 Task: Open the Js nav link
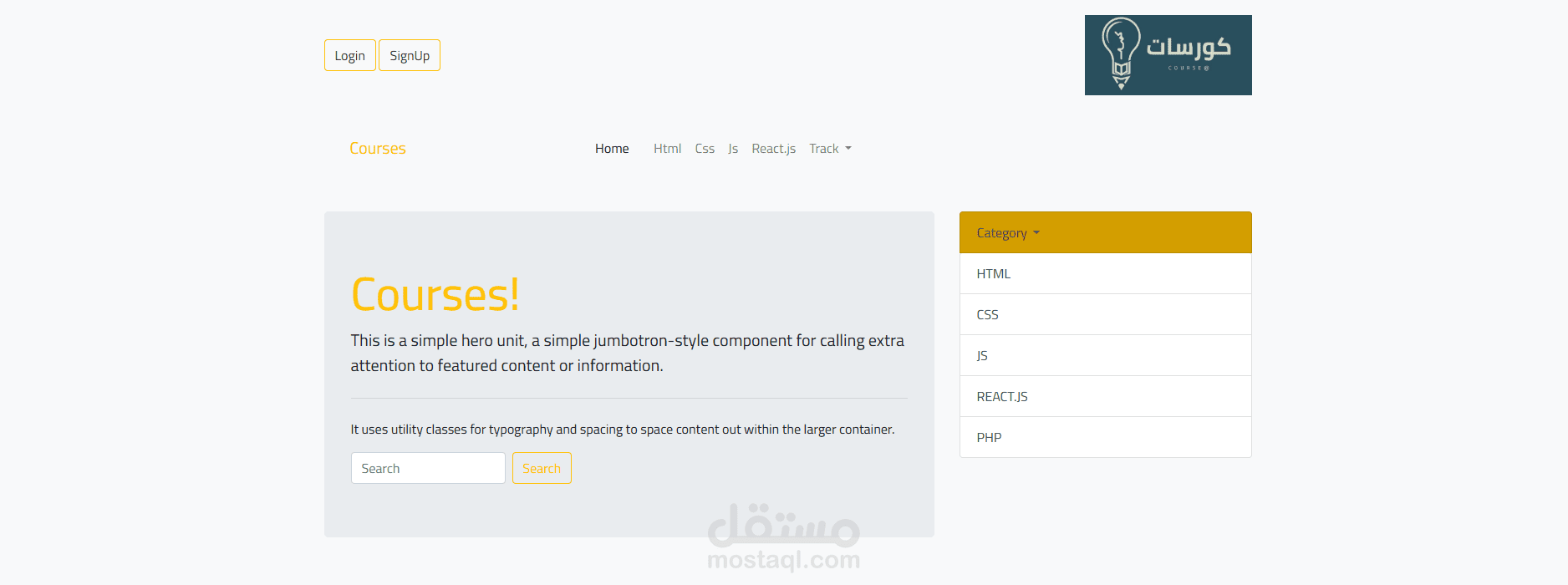(733, 148)
